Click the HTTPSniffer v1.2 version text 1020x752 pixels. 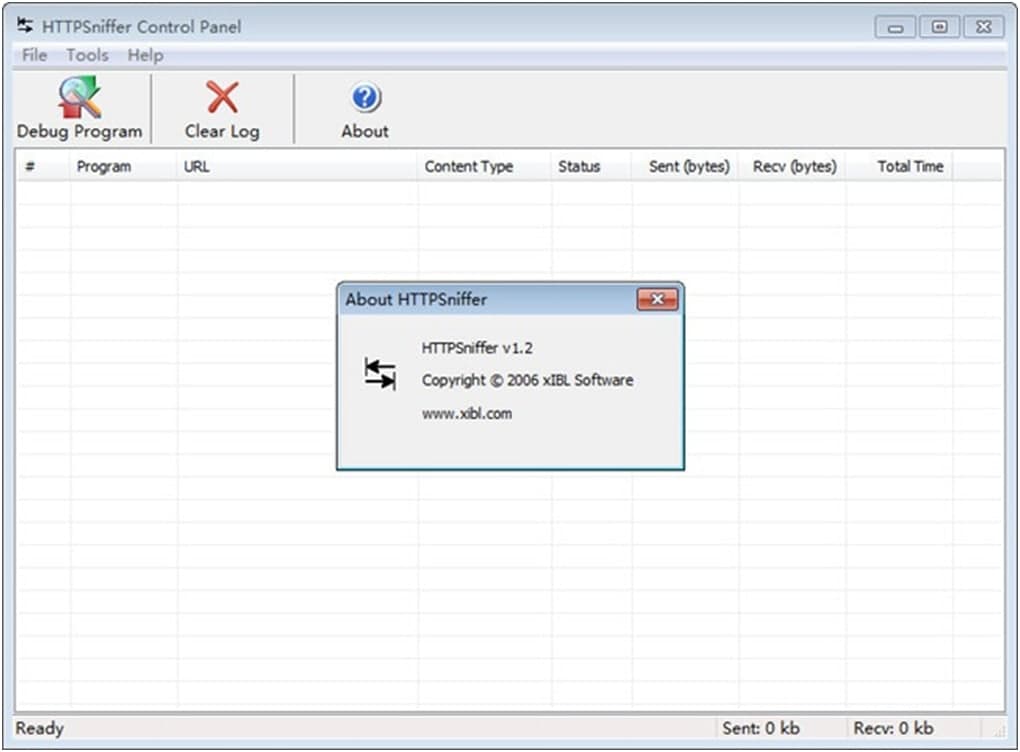pos(477,348)
